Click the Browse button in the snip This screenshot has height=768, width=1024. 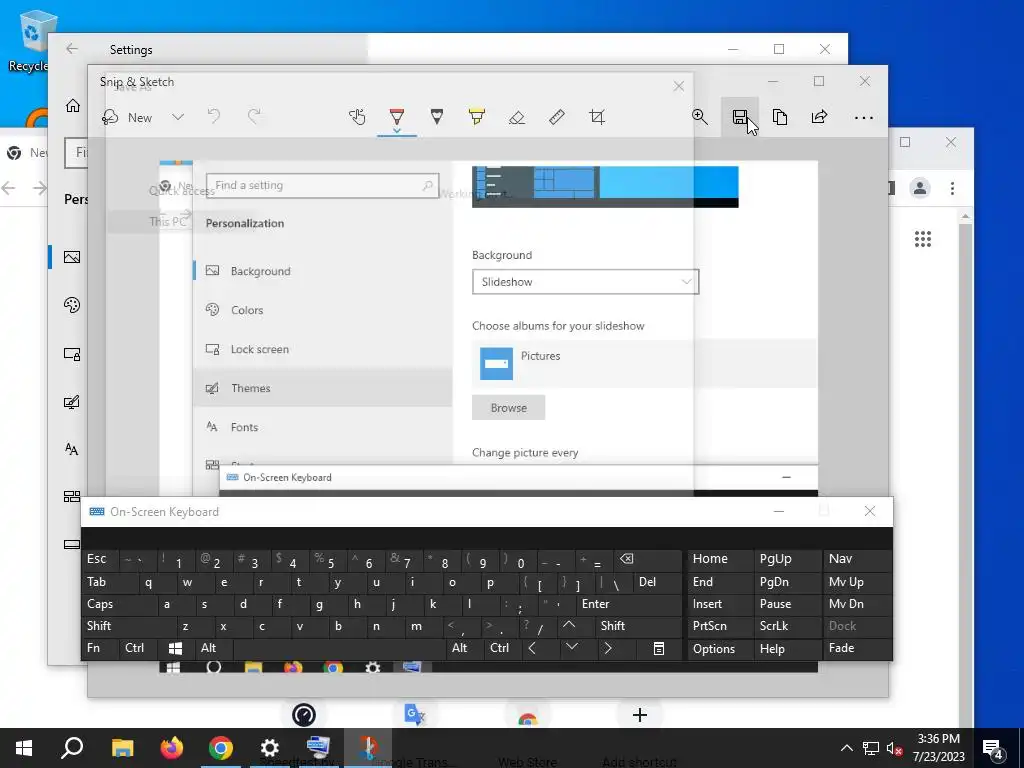point(508,408)
